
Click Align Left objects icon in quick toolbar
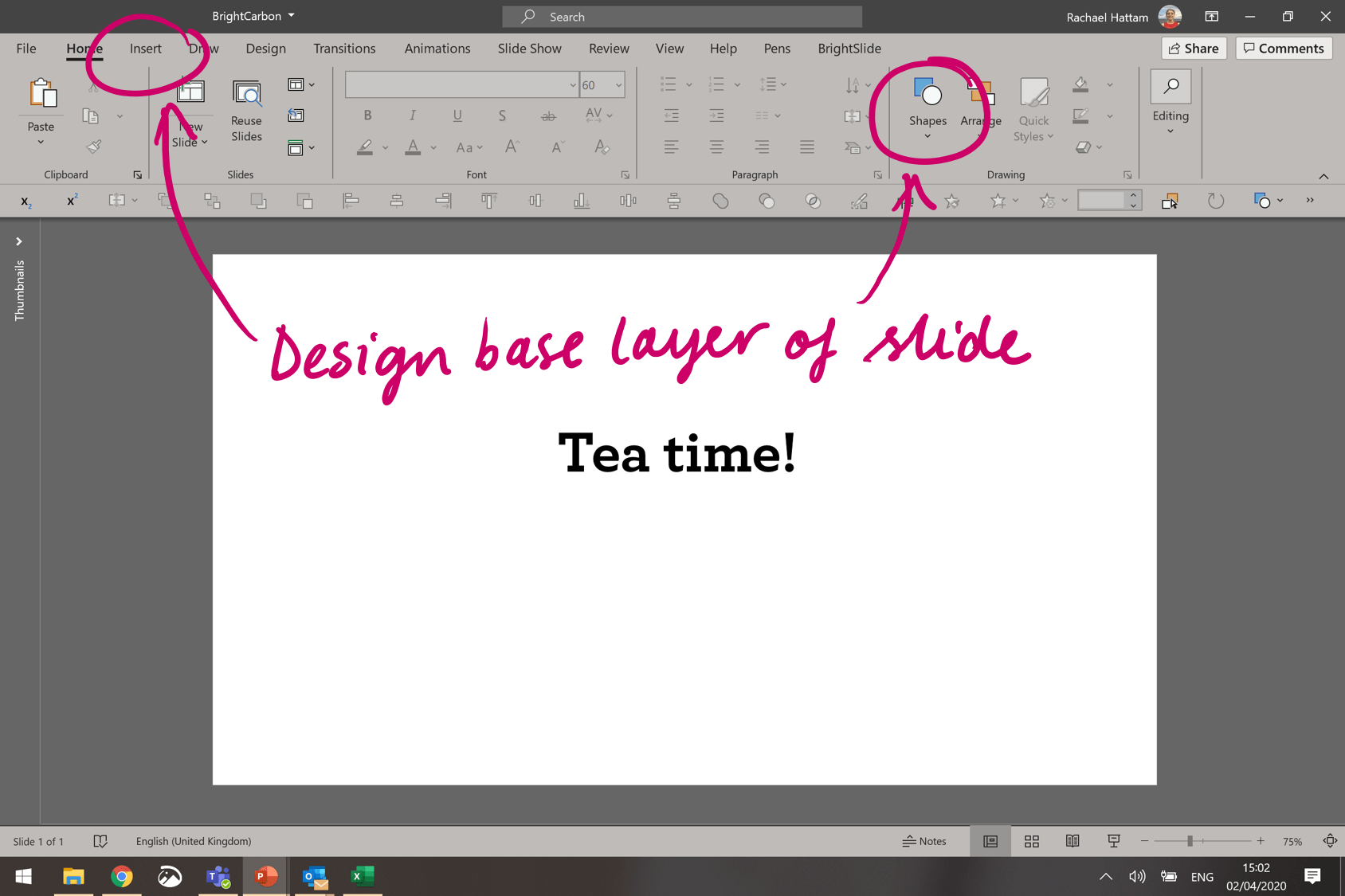(x=351, y=201)
